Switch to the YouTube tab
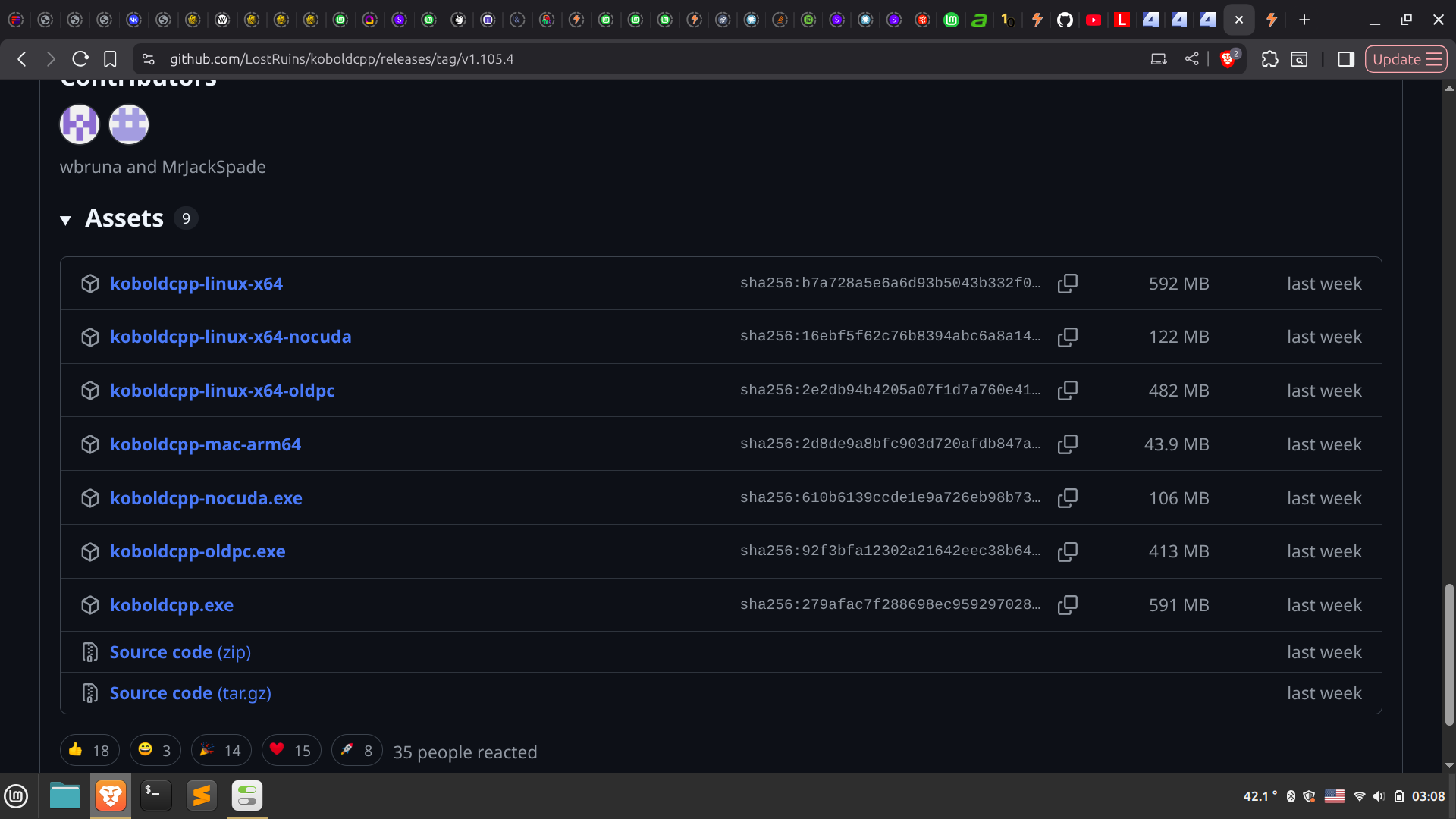The width and height of the screenshot is (1456, 819). [x=1093, y=20]
